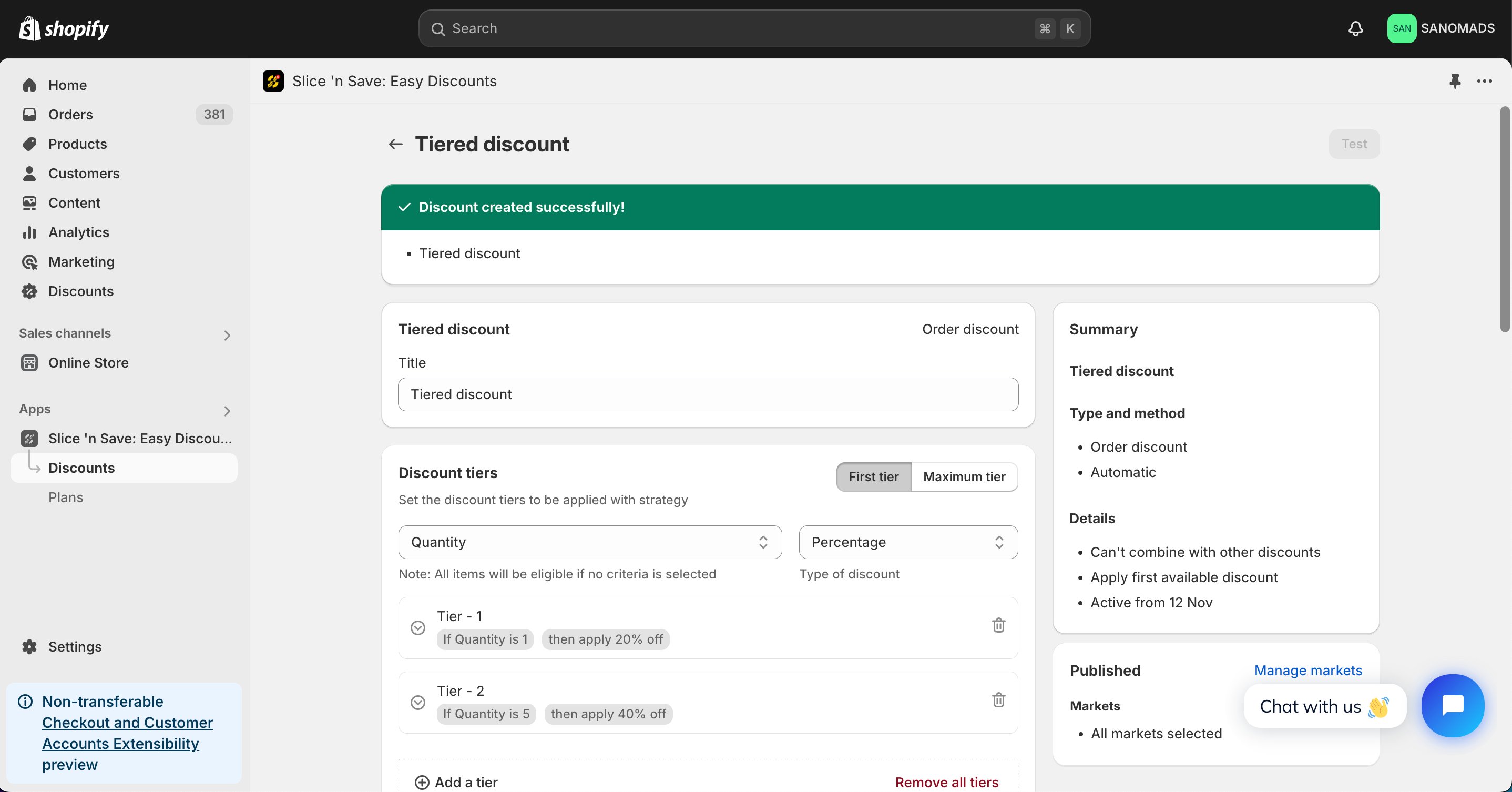Click the 'Order discount' label in title card

pos(970,329)
